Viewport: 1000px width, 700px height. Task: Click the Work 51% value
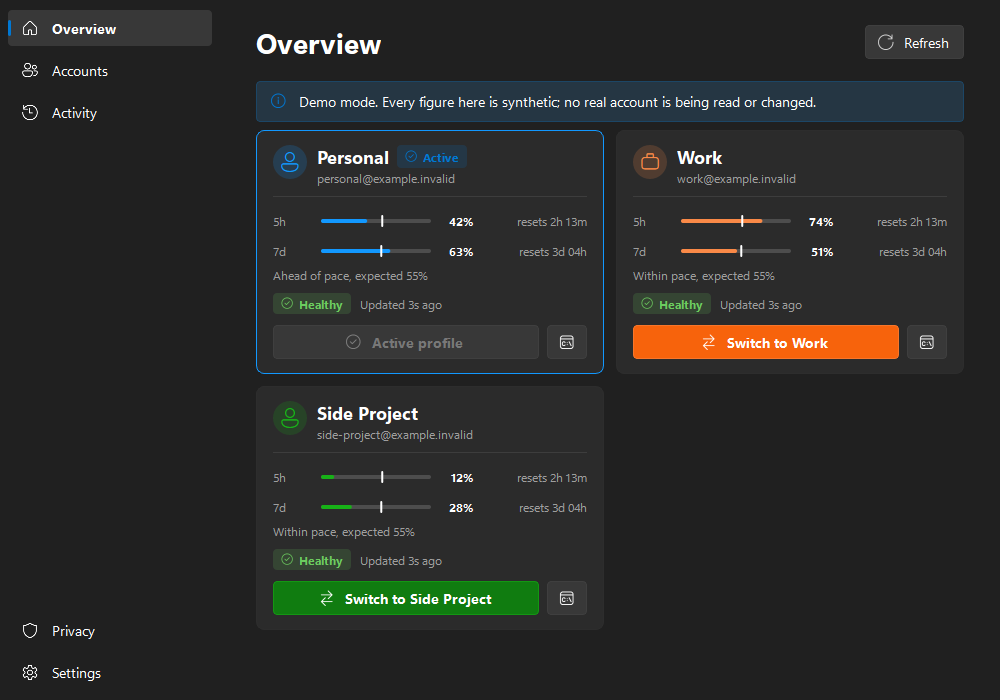pyautogui.click(x=822, y=252)
